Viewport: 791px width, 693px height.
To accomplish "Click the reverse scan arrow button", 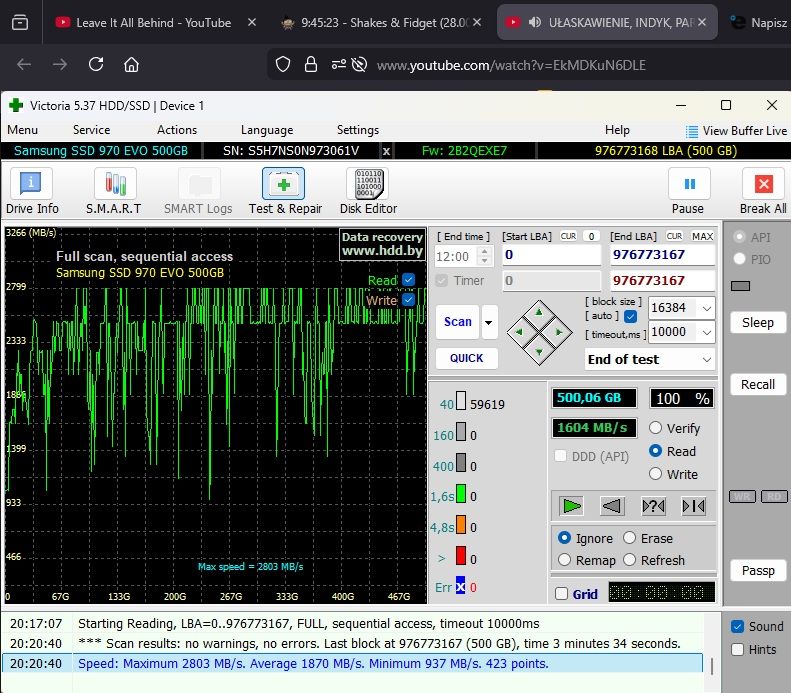I will coord(612,506).
